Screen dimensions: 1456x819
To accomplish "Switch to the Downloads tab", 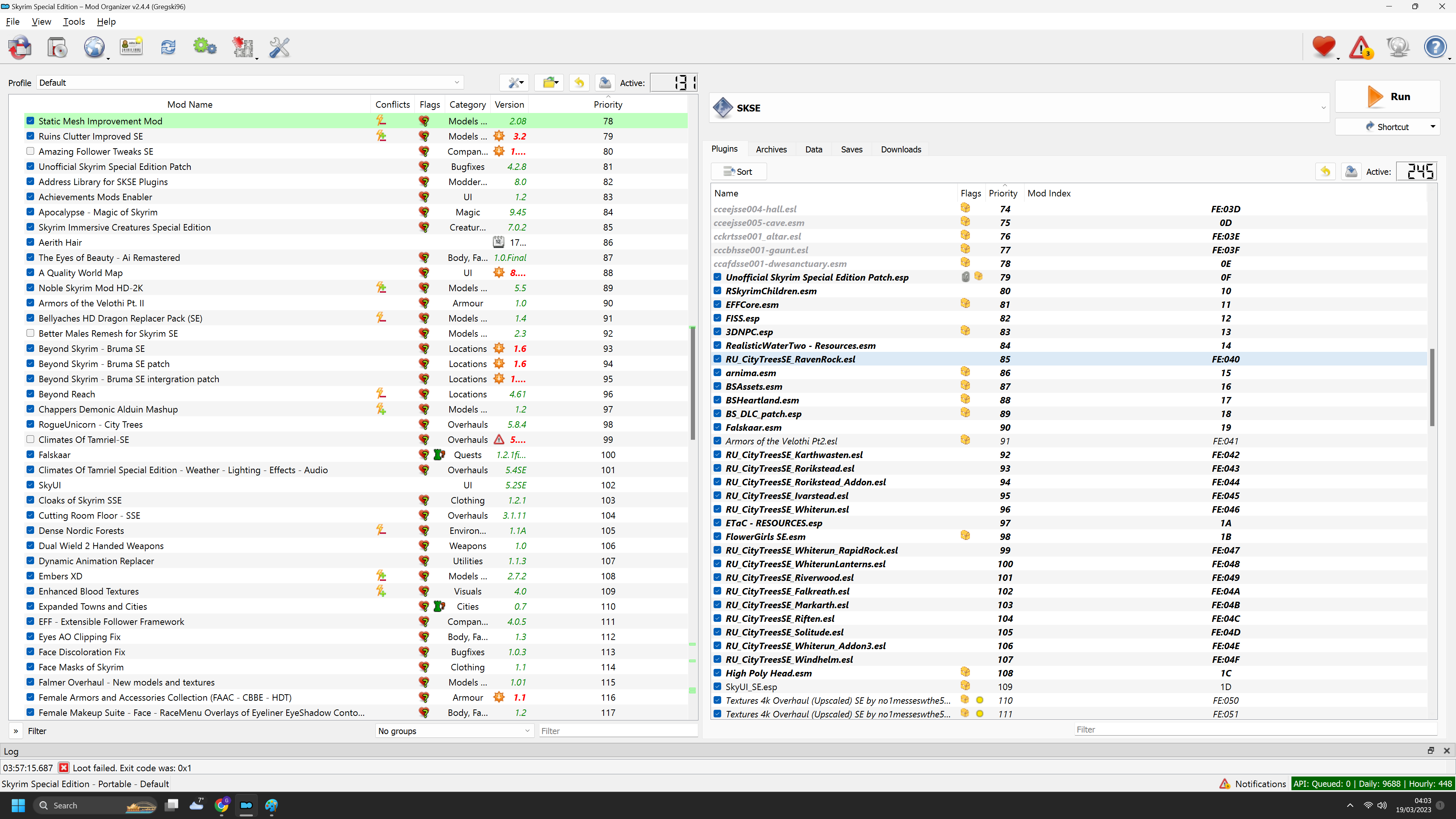I will pos(901,149).
